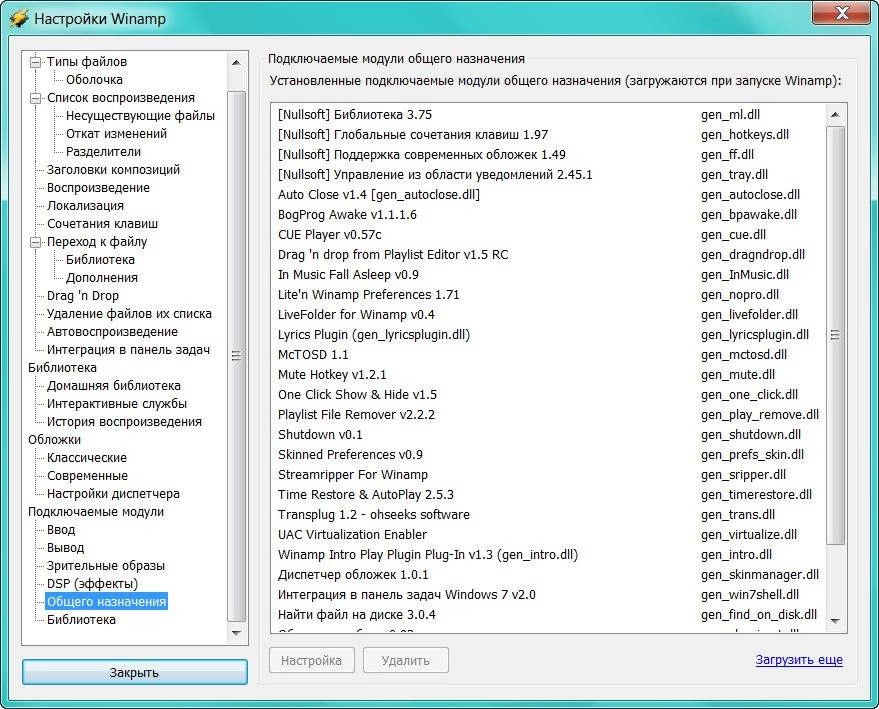Select Воспроизведение in the tree
This screenshot has width=879, height=709.
[x=98, y=187]
